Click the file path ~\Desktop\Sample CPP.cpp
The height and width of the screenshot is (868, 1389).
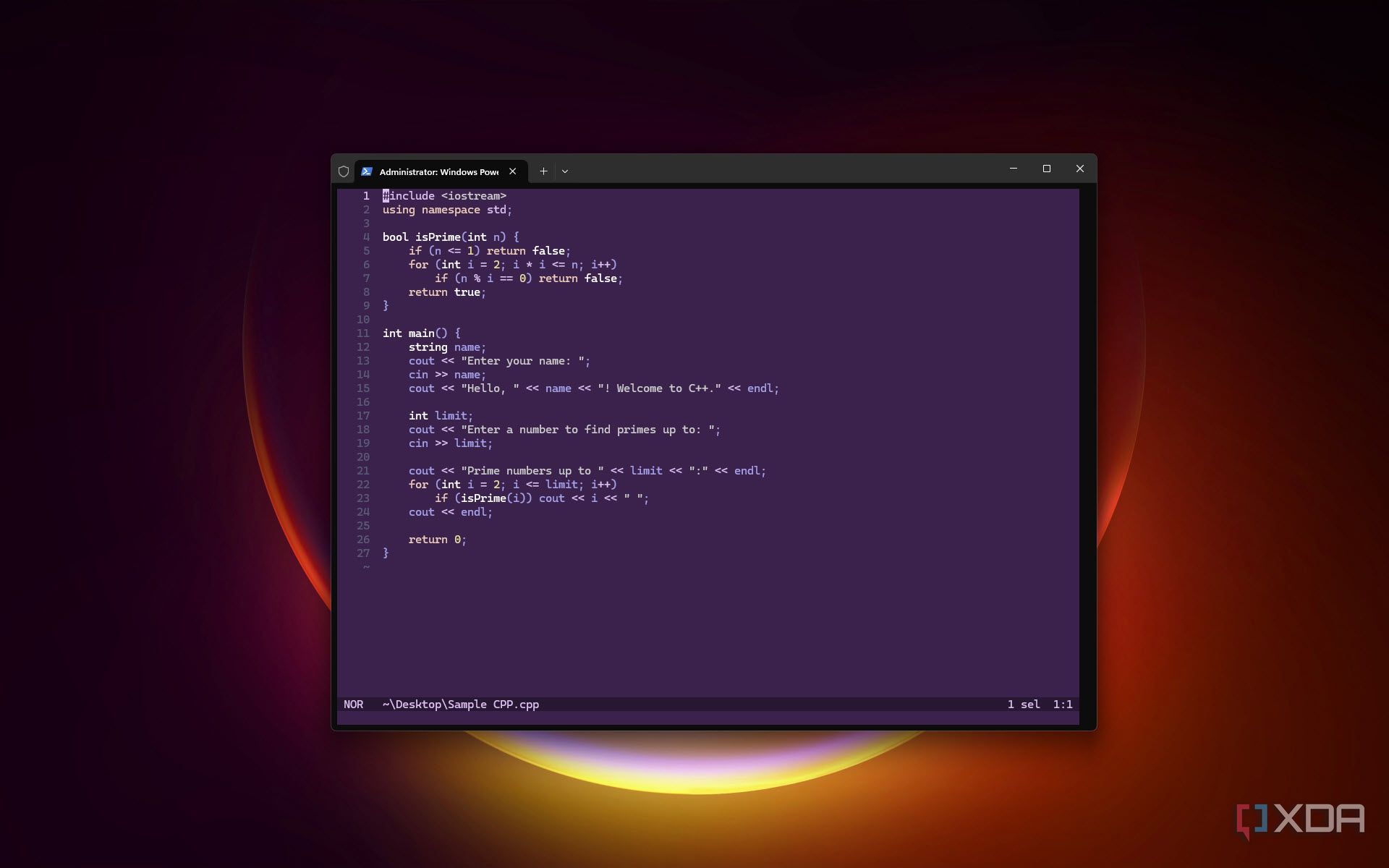pos(461,705)
